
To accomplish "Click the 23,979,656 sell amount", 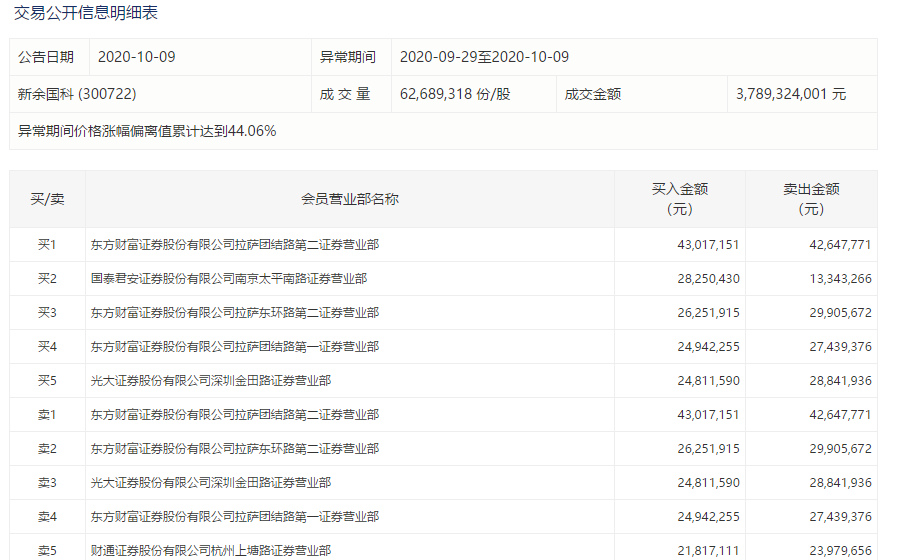I will (840, 551).
